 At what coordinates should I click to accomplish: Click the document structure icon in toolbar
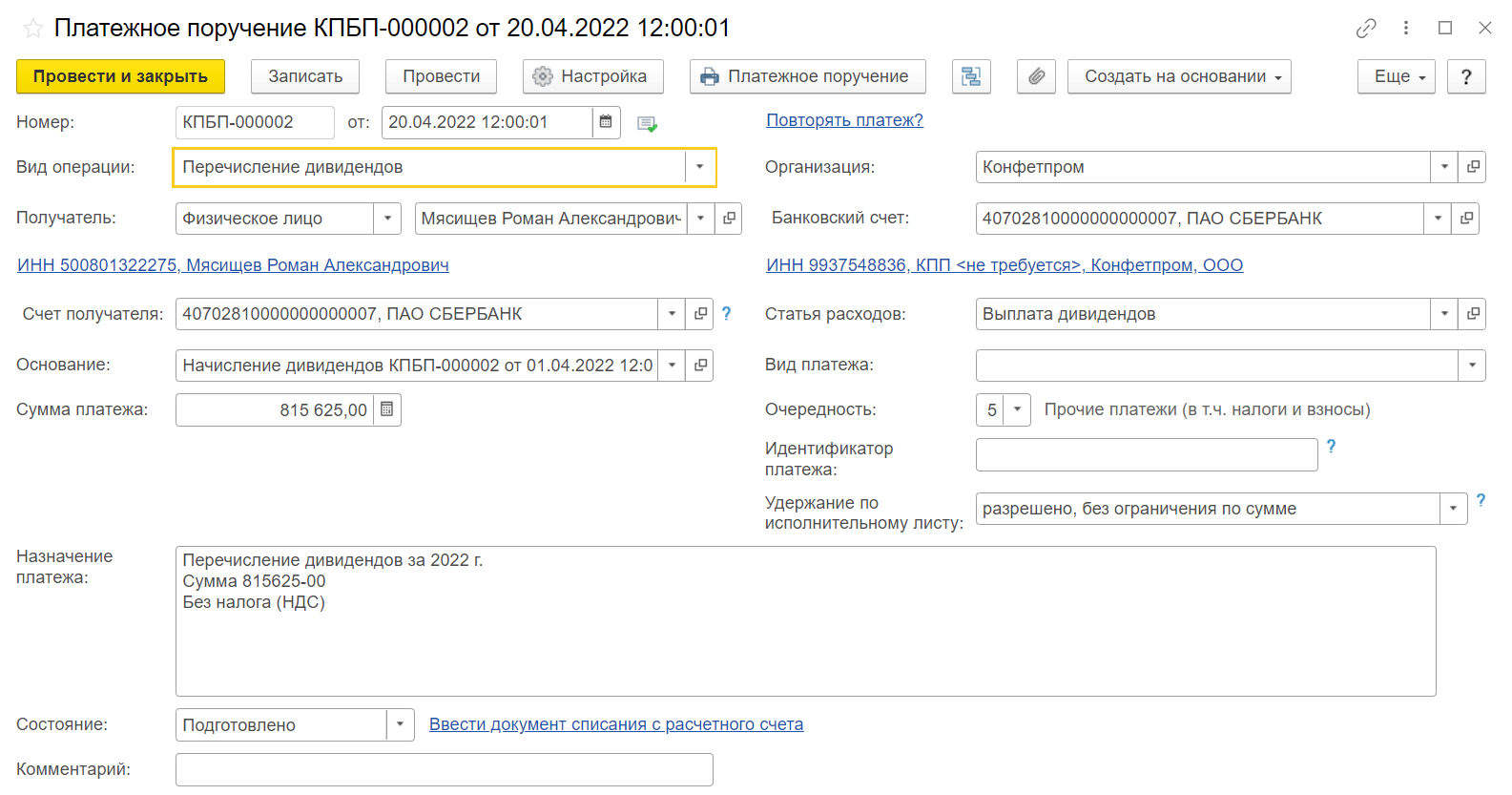pyautogui.click(x=971, y=76)
